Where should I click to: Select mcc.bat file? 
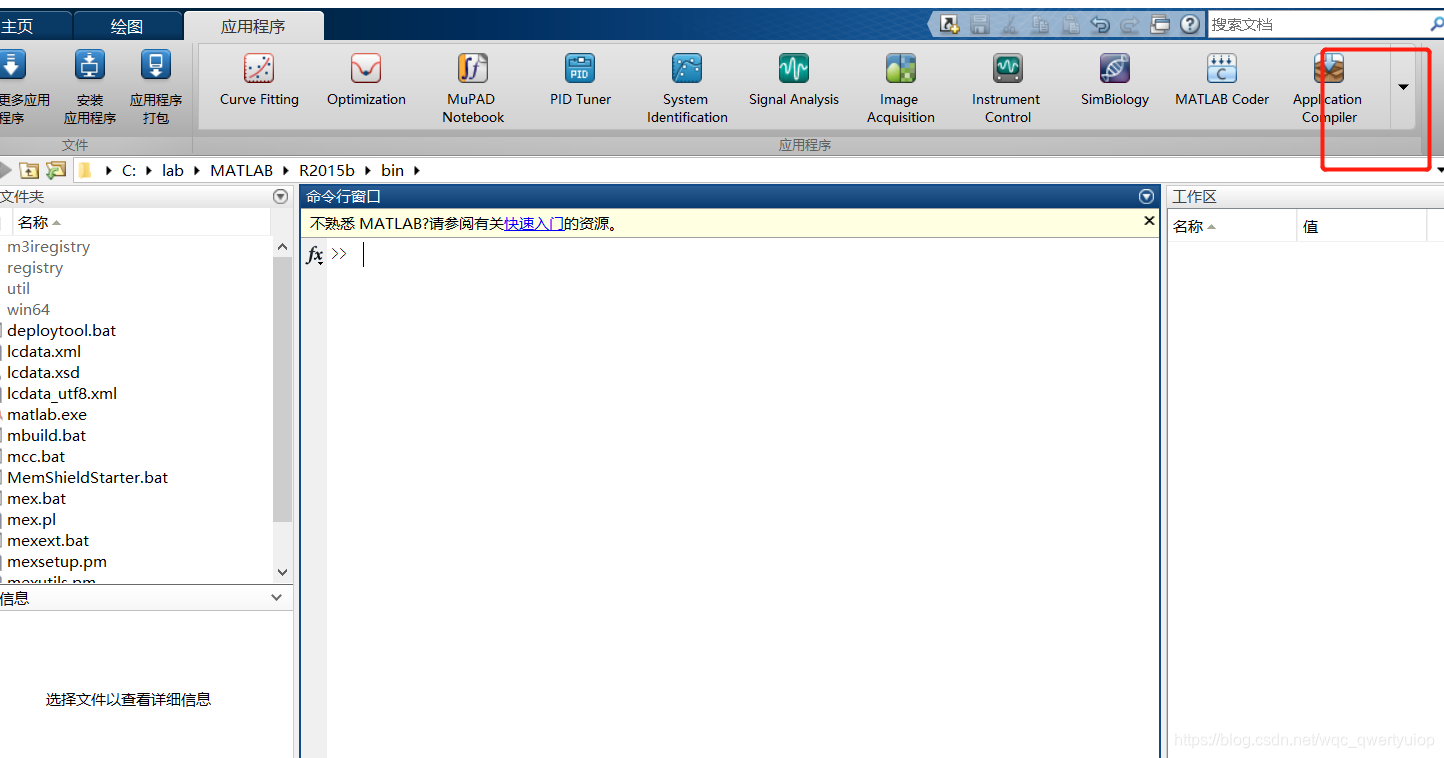pyautogui.click(x=36, y=456)
